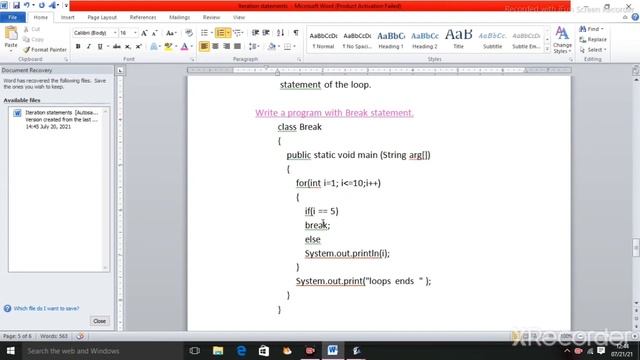Click the Shading paint bucket color
This screenshot has height=360, width=640.
[272, 47]
